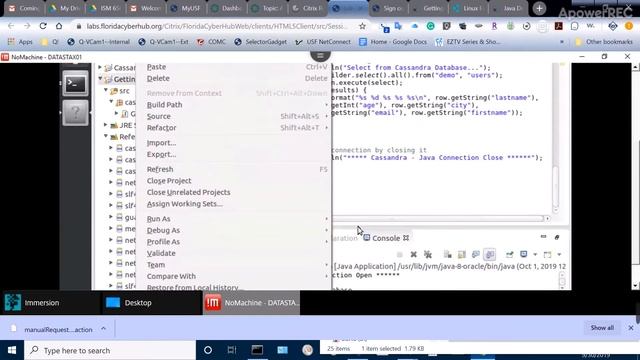Open the Run As submenu
The width and height of the screenshot is (640, 360).
click(x=234, y=219)
